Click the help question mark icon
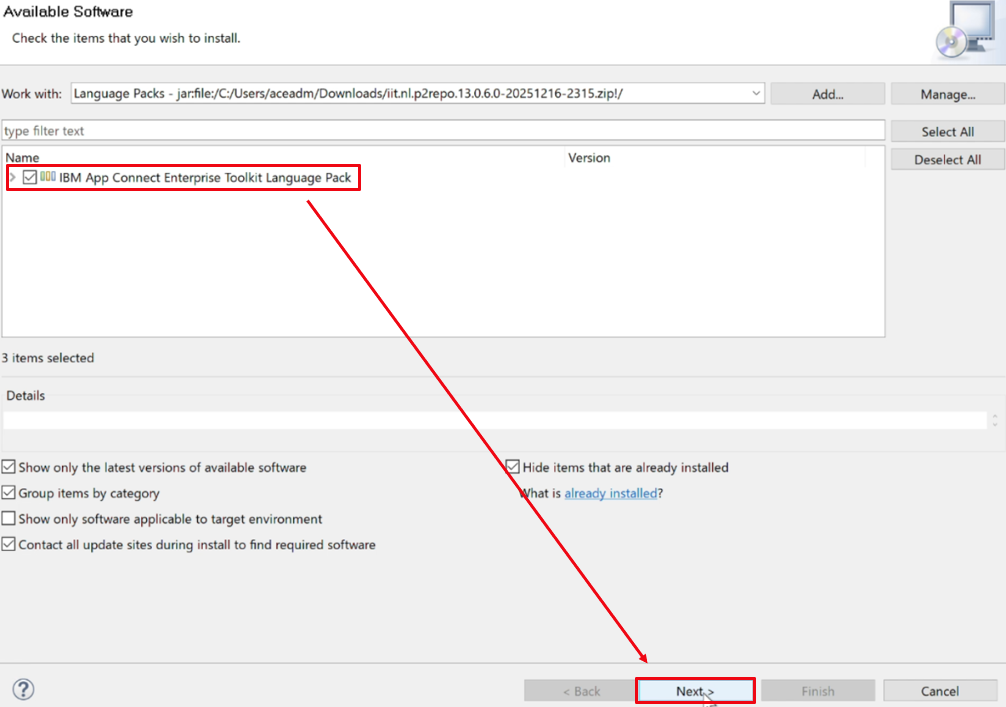1006x707 pixels. coord(24,690)
